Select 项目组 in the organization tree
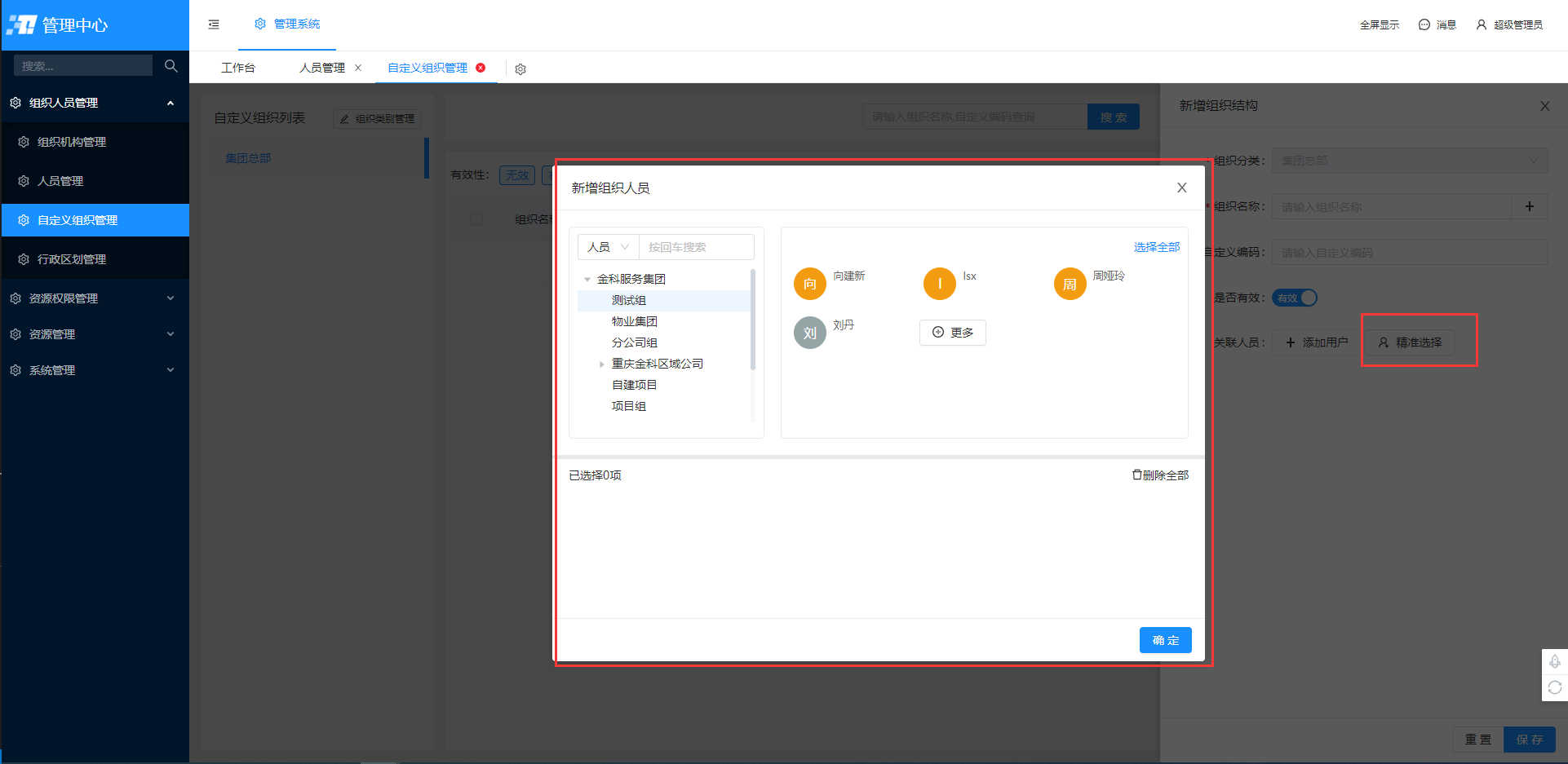The height and width of the screenshot is (764, 1568). 629,406
